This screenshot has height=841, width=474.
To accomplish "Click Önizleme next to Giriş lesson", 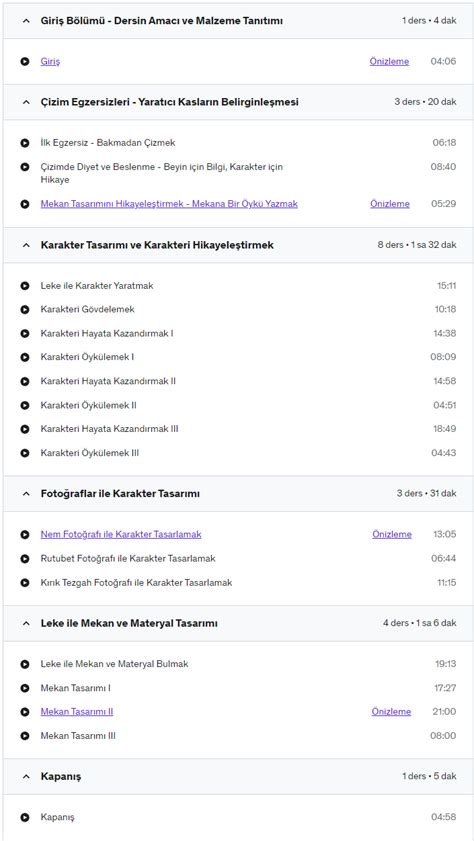I will click(x=389, y=62).
